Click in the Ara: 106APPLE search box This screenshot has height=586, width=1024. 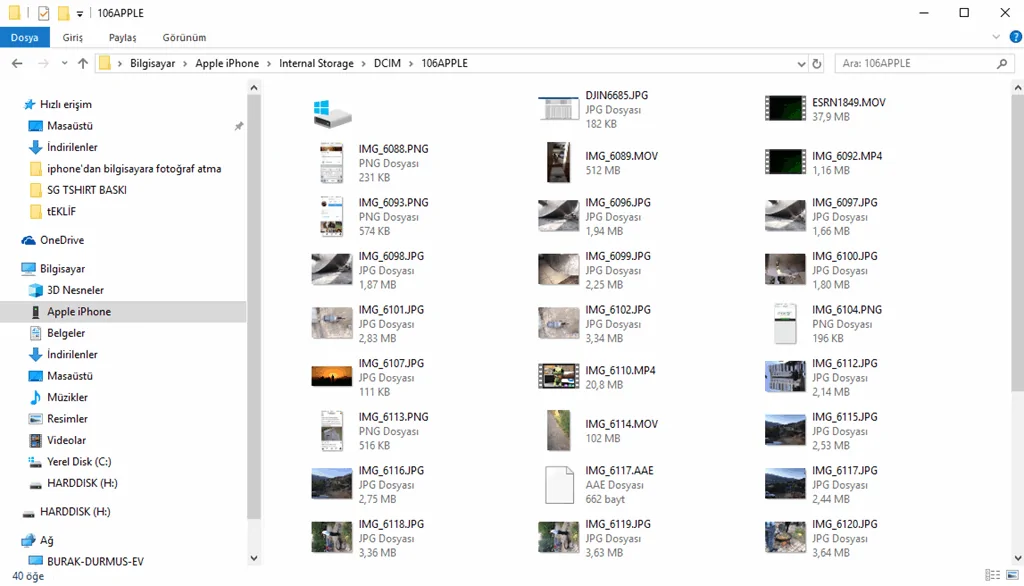pyautogui.click(x=914, y=63)
